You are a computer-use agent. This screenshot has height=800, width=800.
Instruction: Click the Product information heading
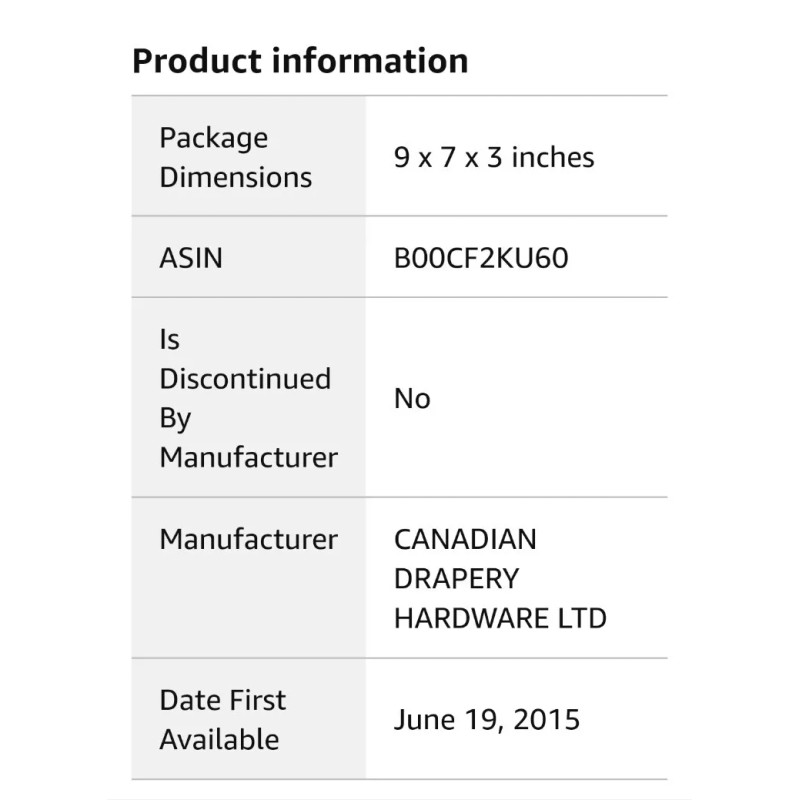point(300,61)
